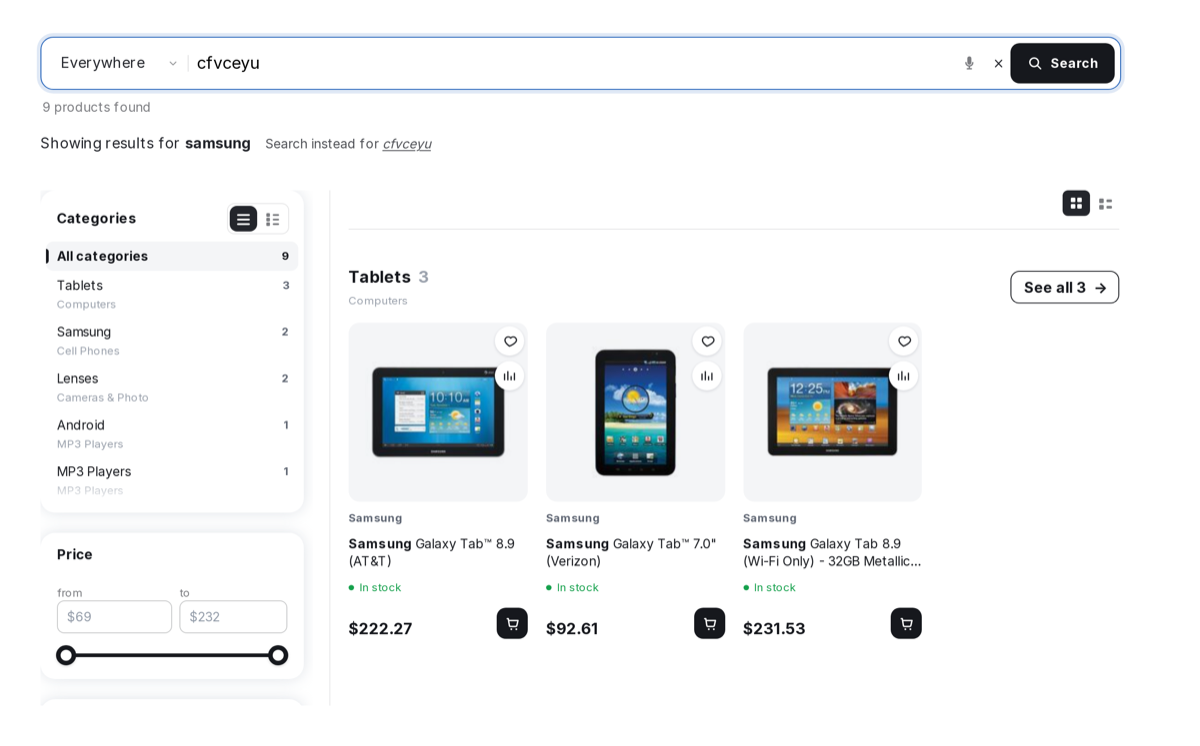Compare Galaxy Tab 8.9 Wi-Fi Only
1200x746 pixels.
point(904,376)
